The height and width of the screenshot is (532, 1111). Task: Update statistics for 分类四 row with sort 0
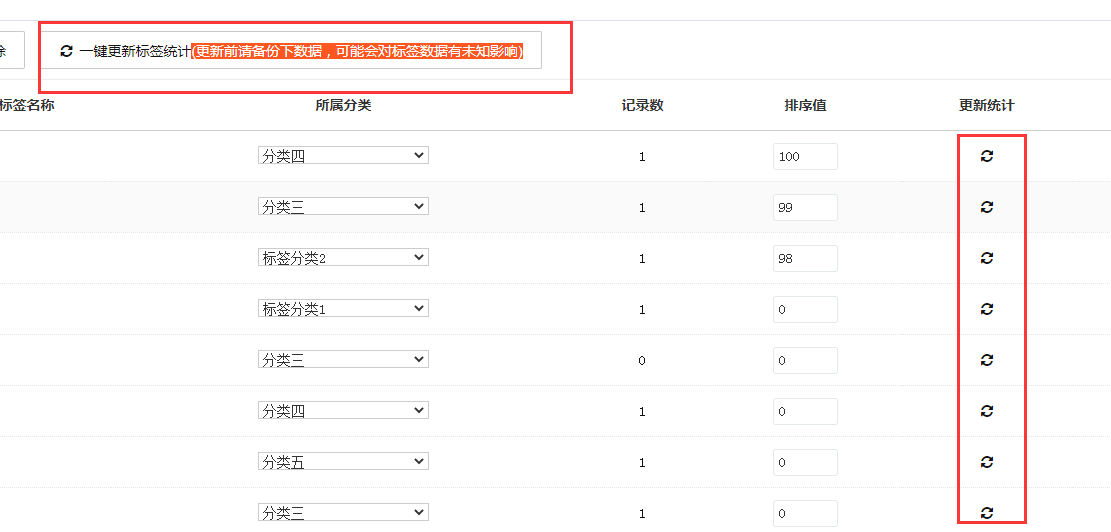click(x=986, y=411)
